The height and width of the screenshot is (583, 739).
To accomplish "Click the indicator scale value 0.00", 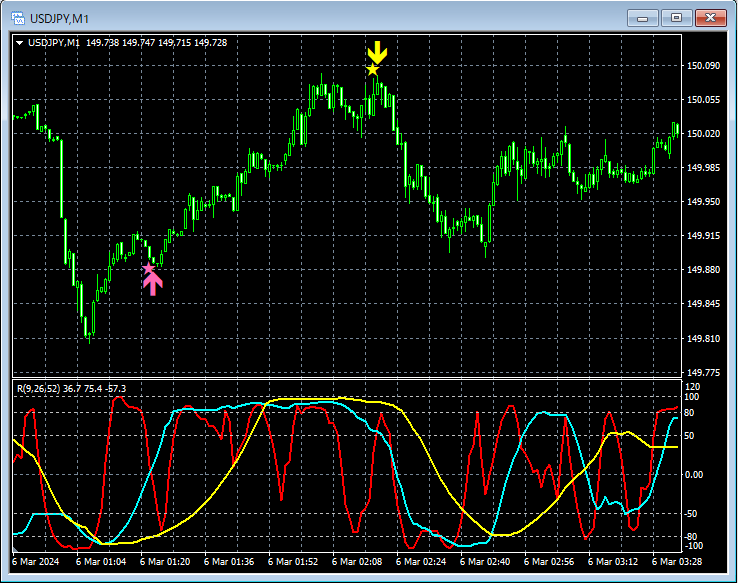I will click(x=694, y=475).
